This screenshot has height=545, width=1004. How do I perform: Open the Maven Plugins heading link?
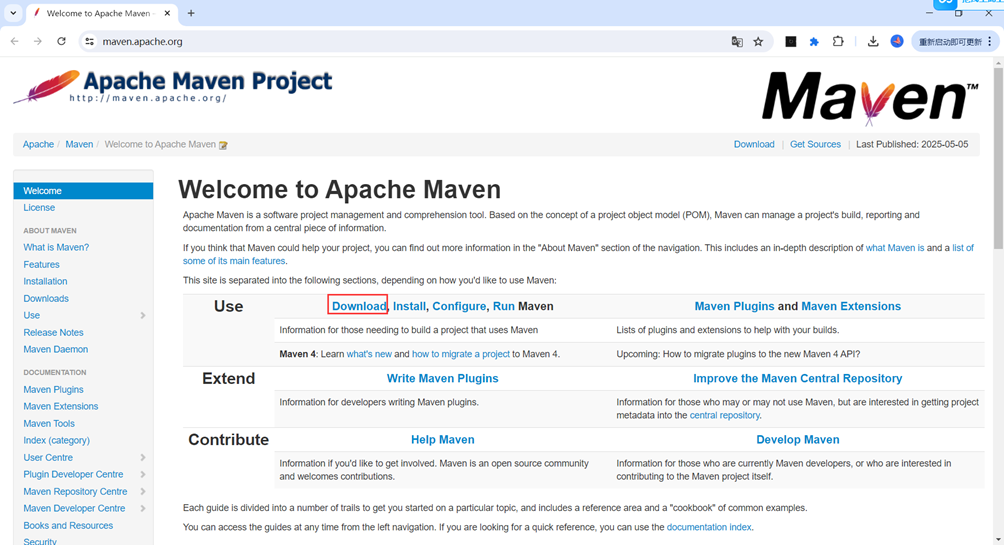coord(734,306)
